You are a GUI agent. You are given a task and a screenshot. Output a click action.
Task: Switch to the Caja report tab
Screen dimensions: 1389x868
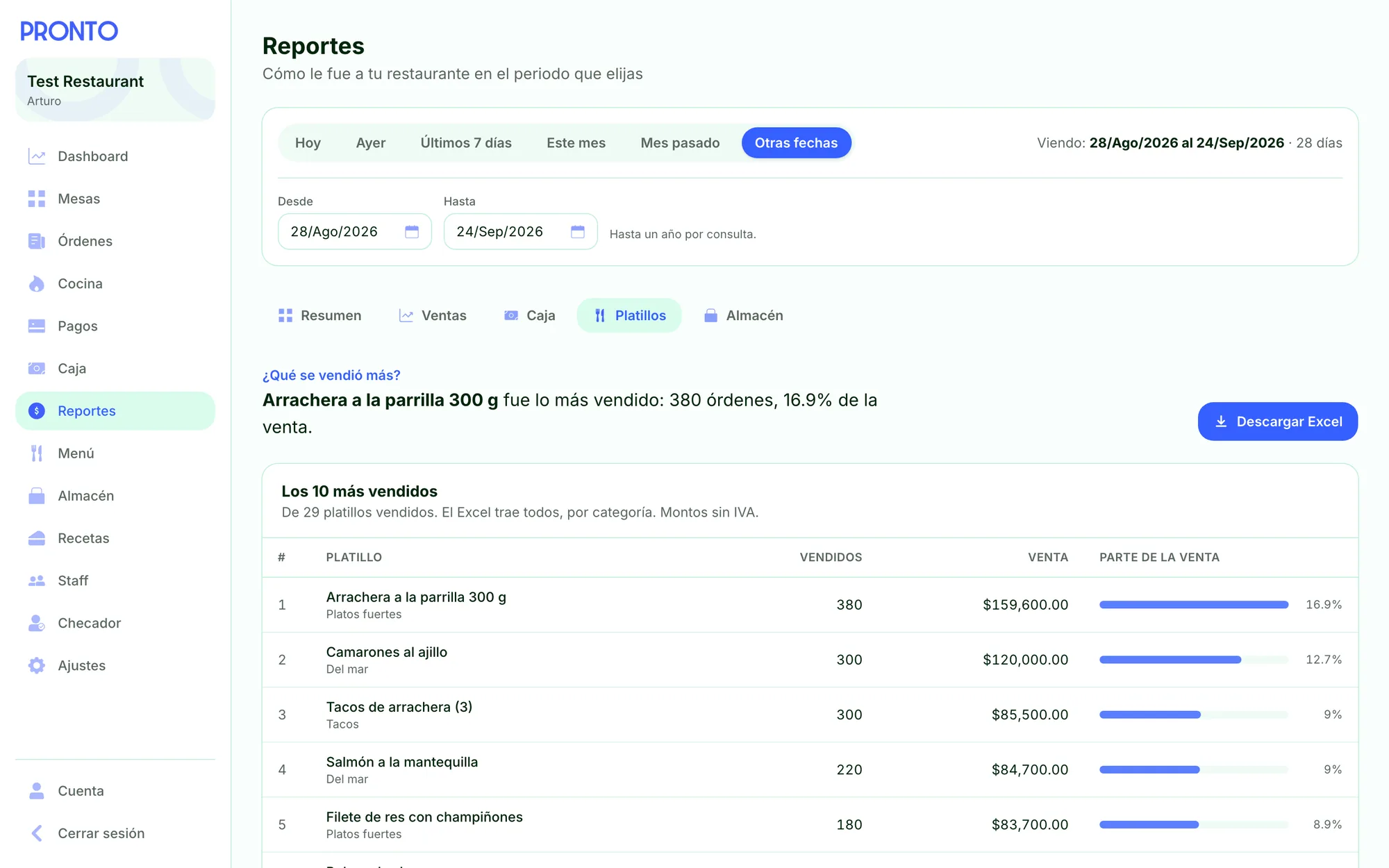pos(529,315)
